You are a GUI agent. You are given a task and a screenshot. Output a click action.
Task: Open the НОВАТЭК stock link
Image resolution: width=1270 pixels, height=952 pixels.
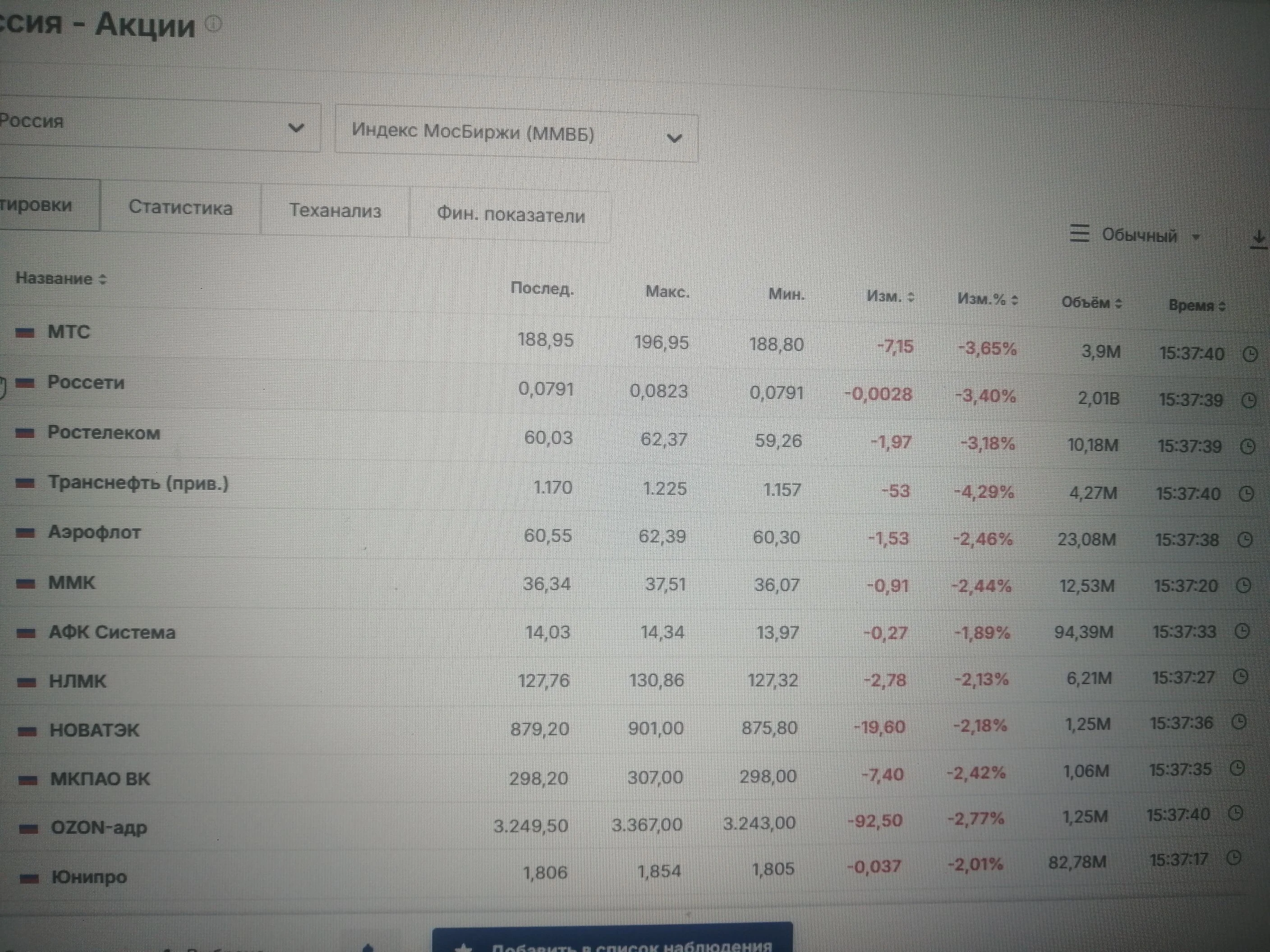[95, 731]
